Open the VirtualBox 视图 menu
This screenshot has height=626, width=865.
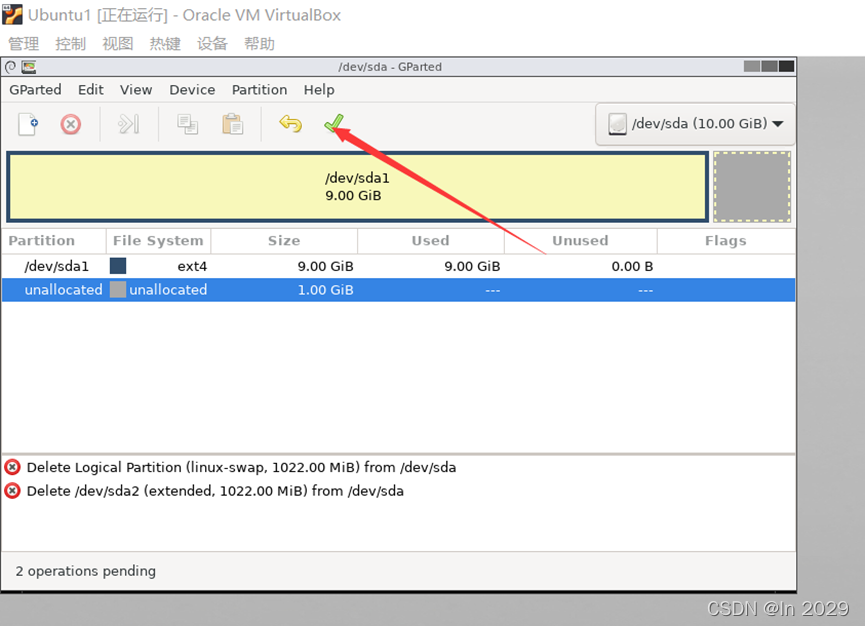click(118, 44)
